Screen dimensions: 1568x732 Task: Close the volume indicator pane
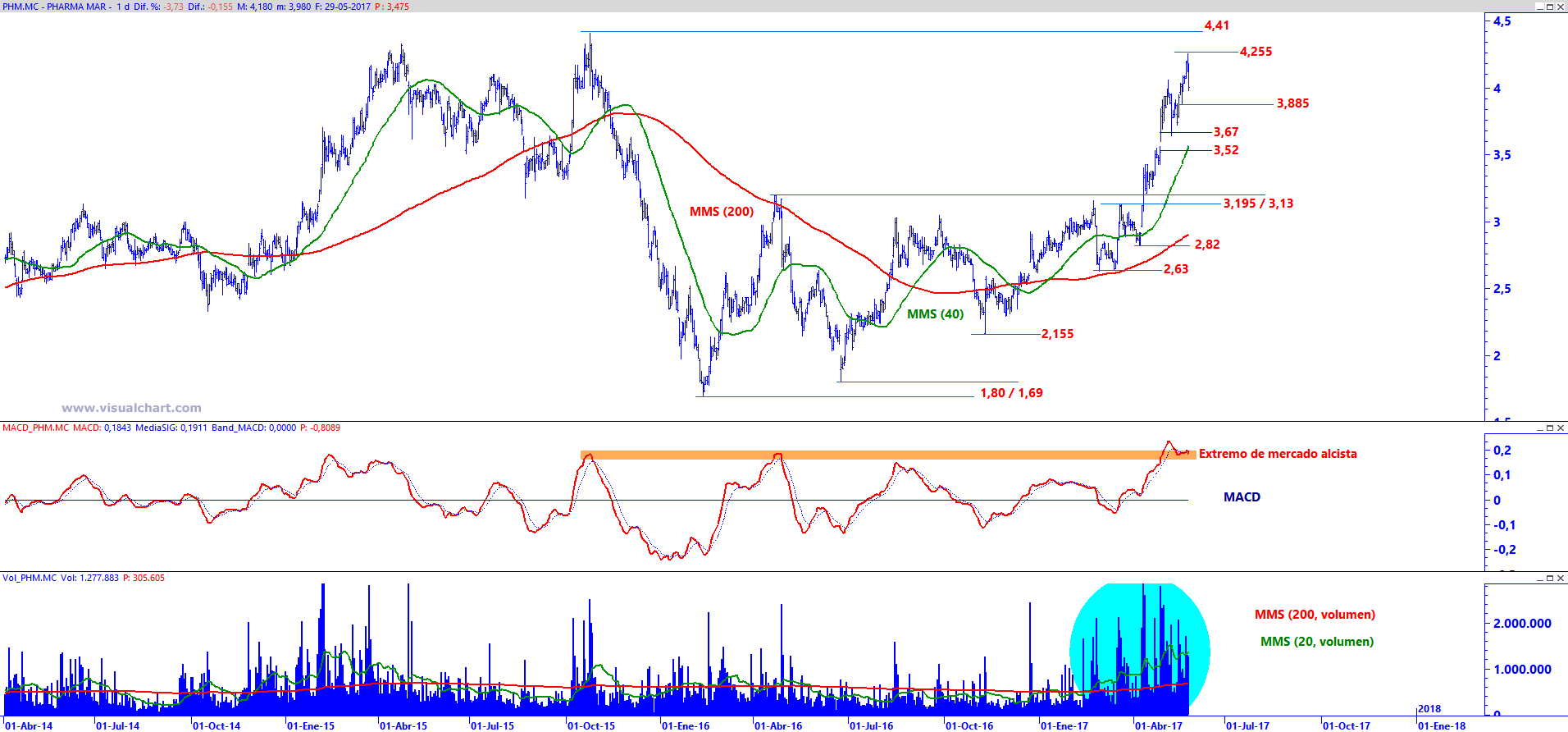[x=1561, y=579]
